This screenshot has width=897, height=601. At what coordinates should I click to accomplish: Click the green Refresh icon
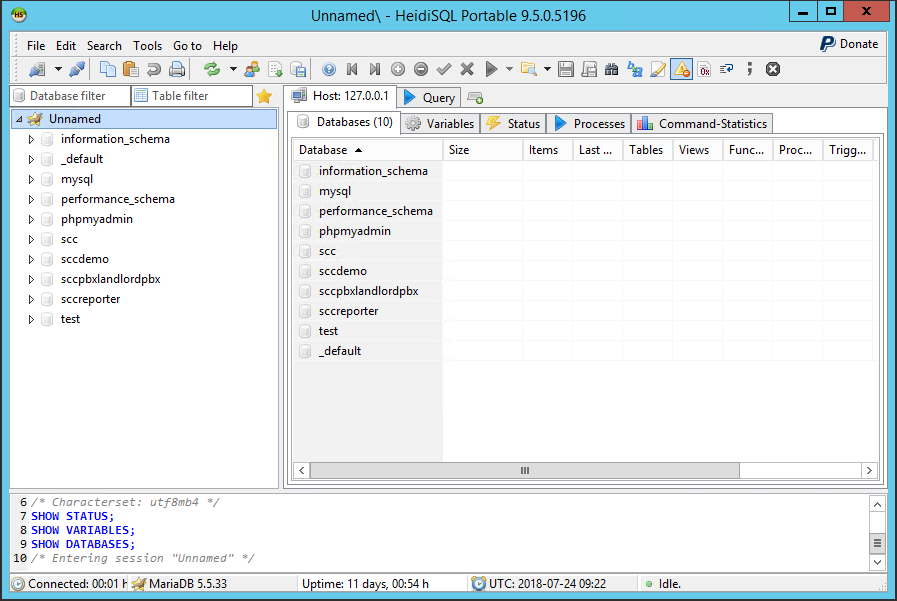click(212, 70)
